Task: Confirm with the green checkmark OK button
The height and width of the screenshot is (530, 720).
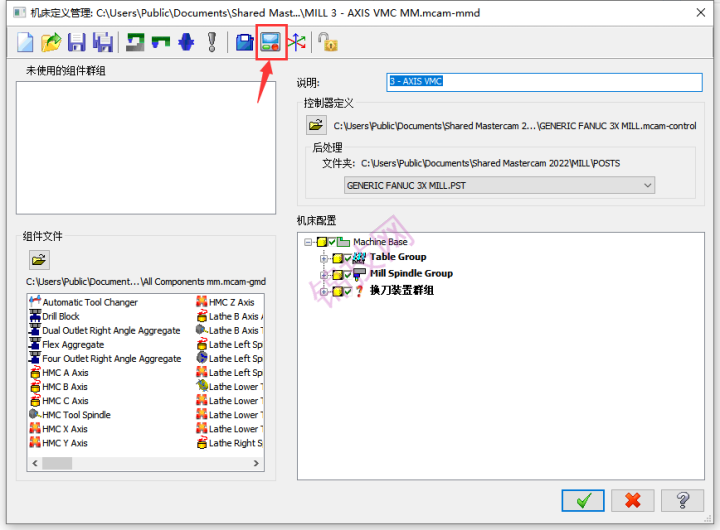Action: tap(583, 500)
